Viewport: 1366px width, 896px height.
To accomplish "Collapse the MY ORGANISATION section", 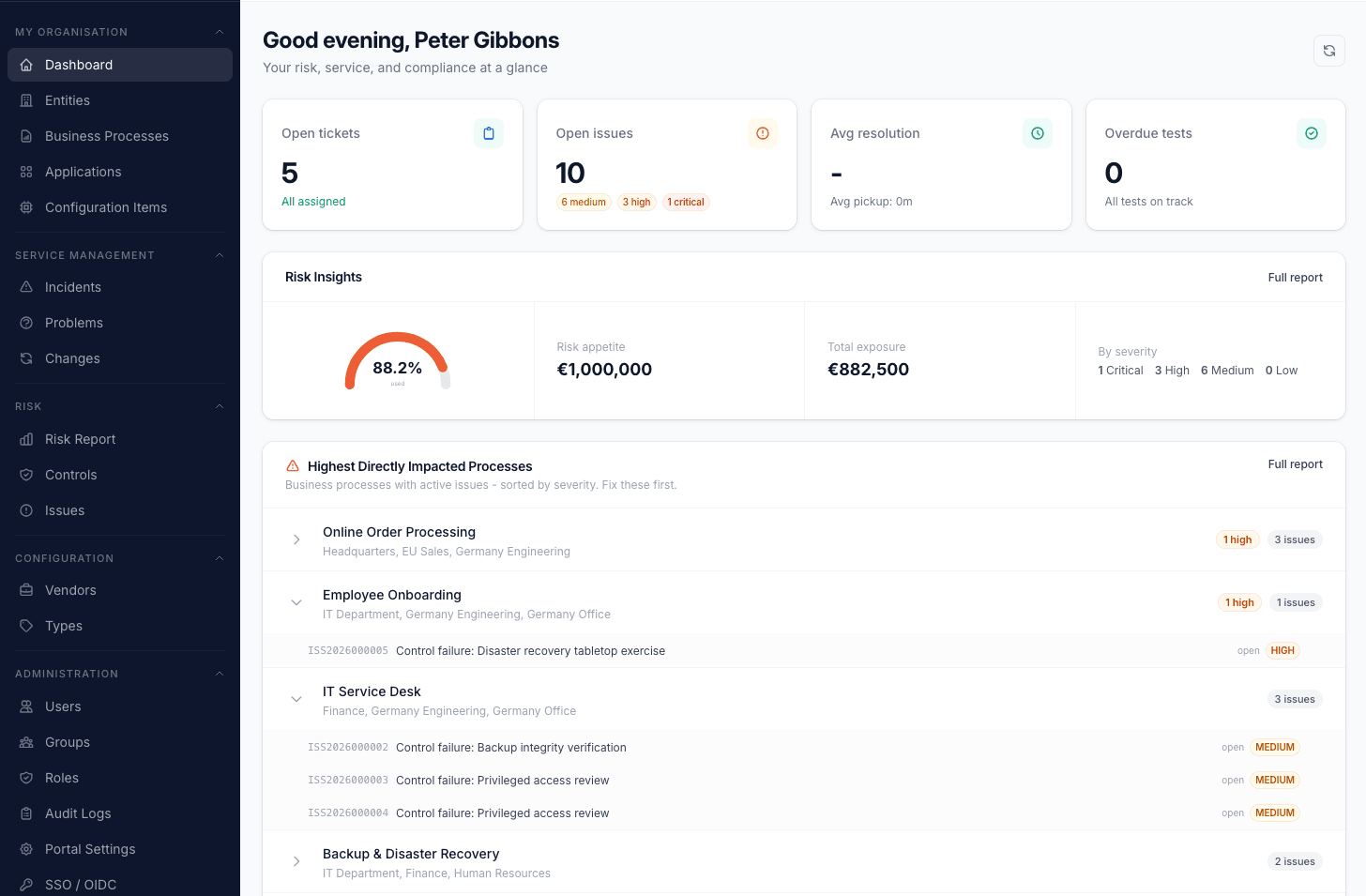I will (x=220, y=31).
